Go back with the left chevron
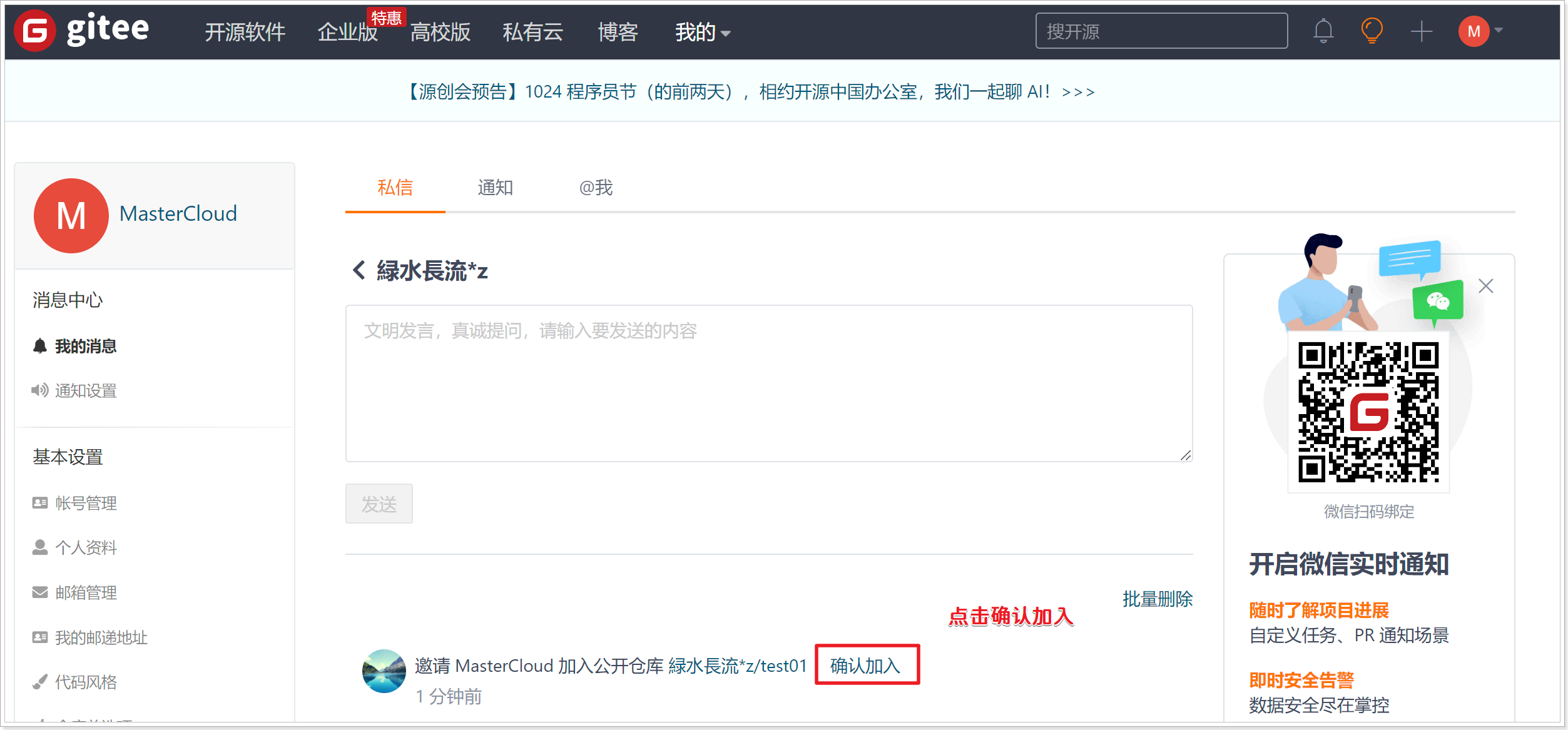Viewport: 1568px width, 730px height. coord(359,271)
